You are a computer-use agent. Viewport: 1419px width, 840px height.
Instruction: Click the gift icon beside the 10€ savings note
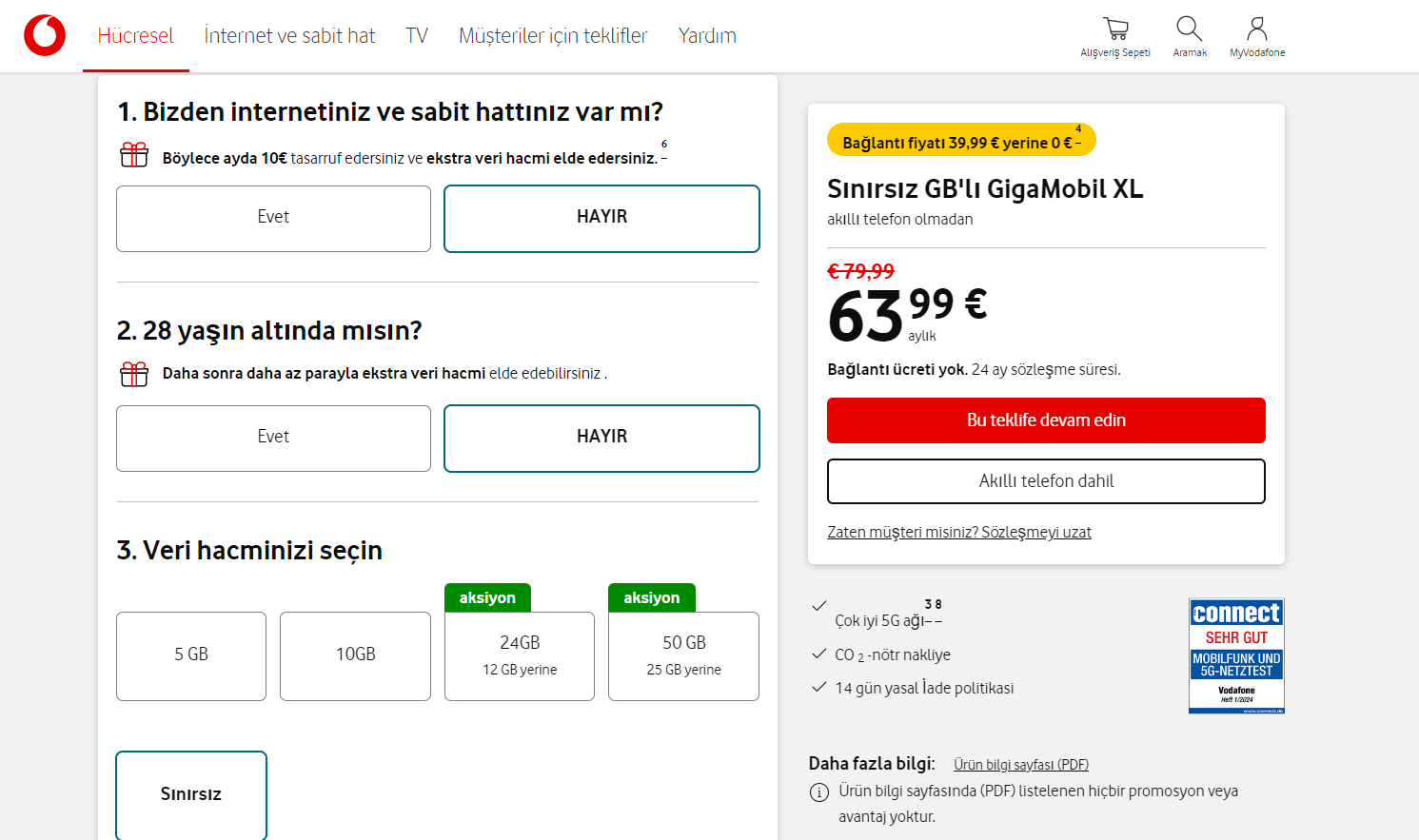point(134,154)
